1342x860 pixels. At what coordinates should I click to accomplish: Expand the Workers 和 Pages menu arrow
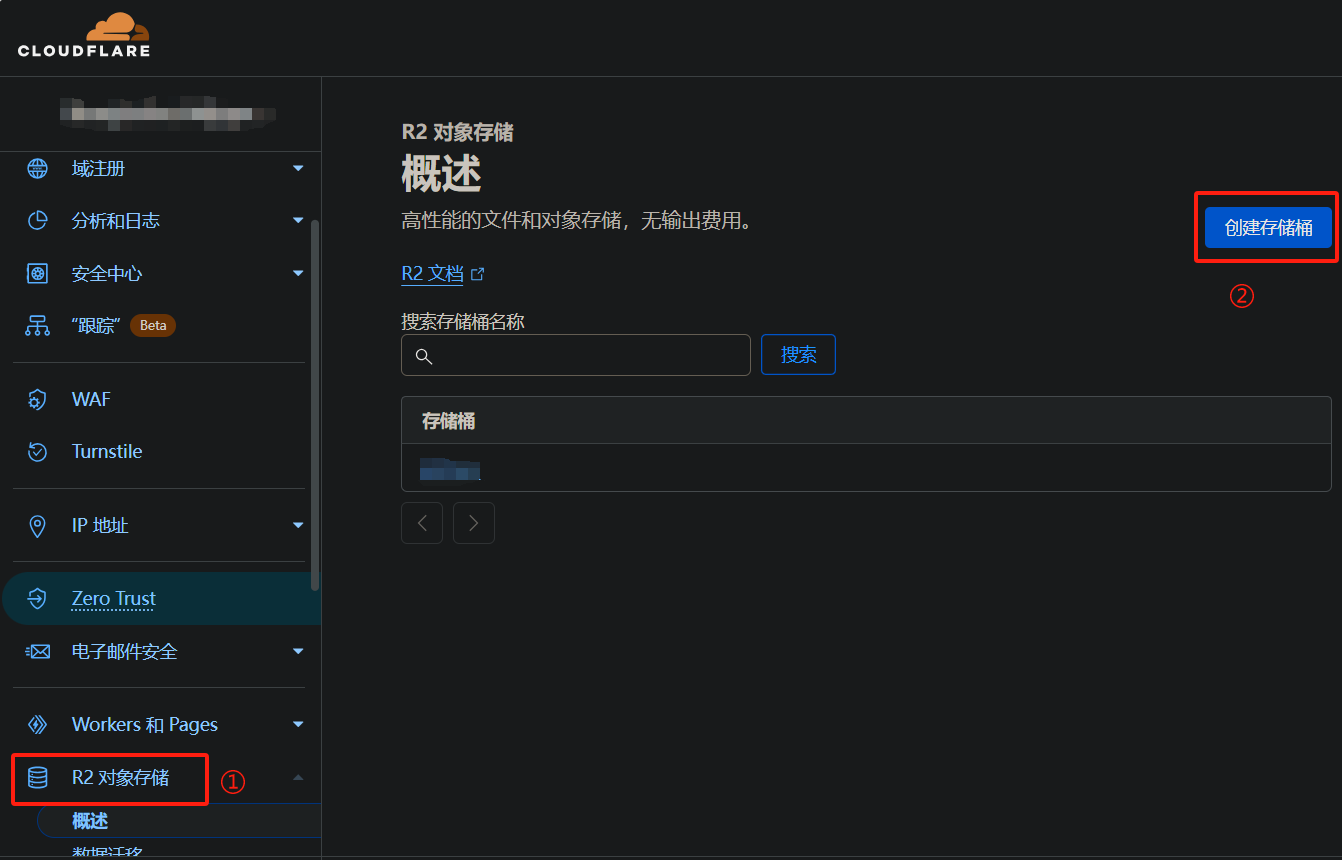(298, 724)
